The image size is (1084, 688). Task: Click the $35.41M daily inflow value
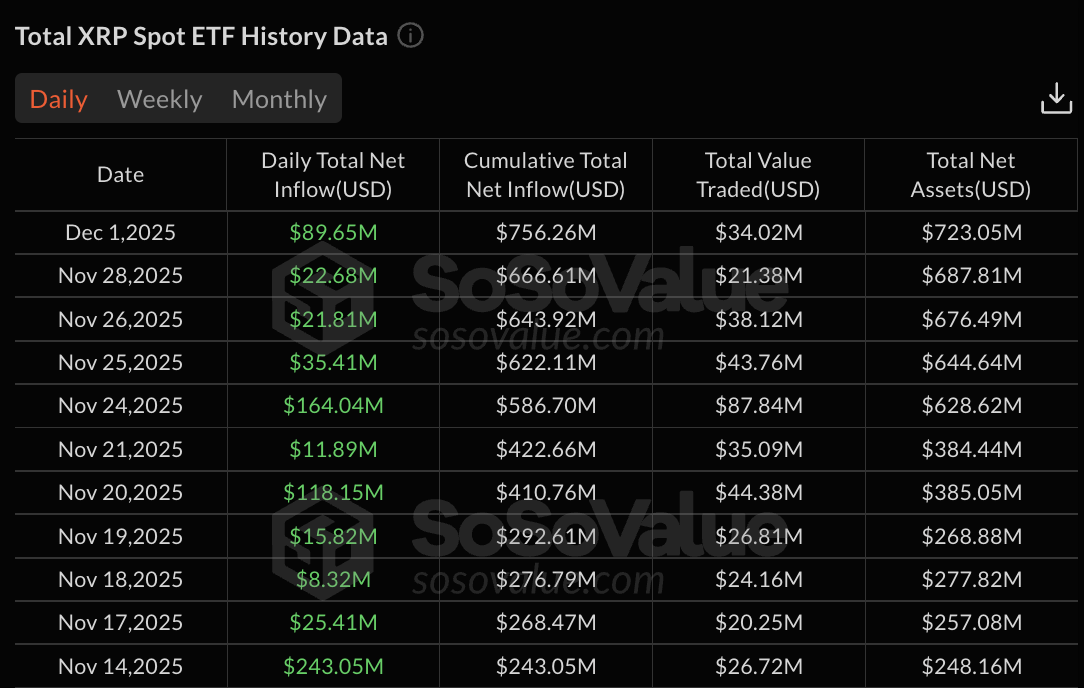(x=333, y=362)
